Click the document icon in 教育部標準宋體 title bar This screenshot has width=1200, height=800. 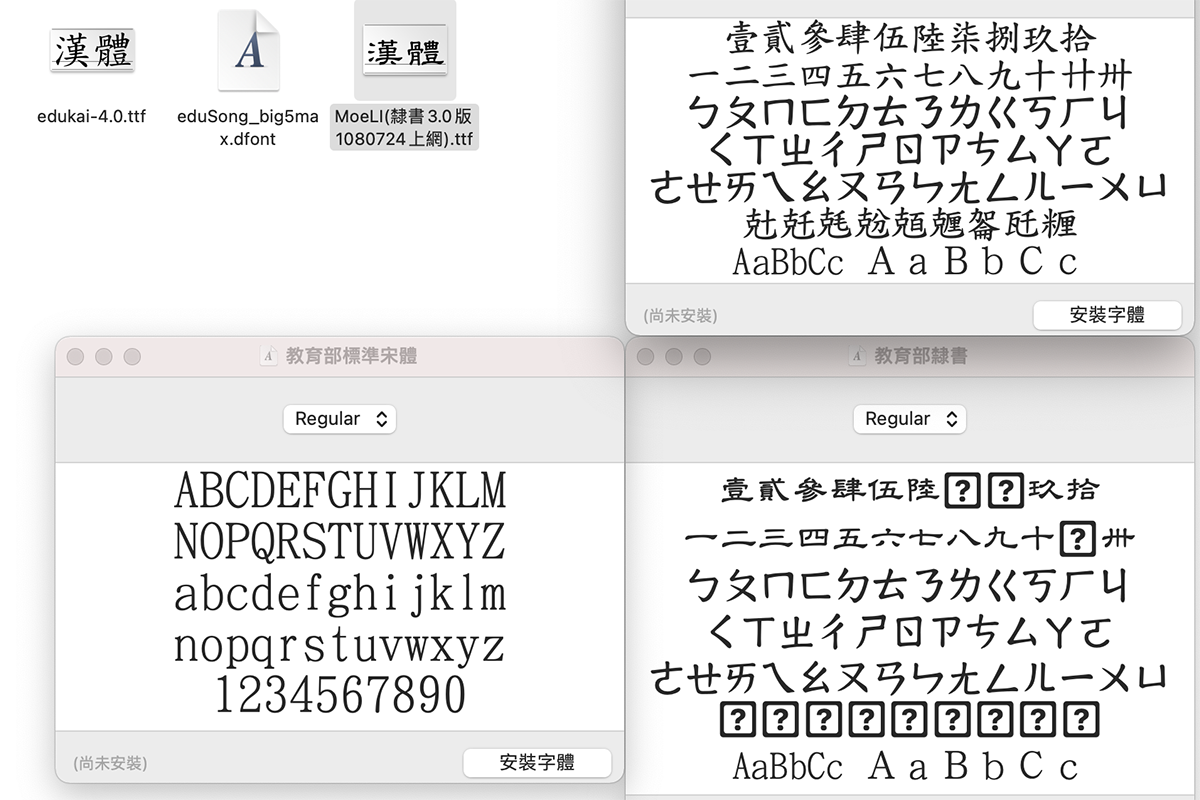point(266,355)
